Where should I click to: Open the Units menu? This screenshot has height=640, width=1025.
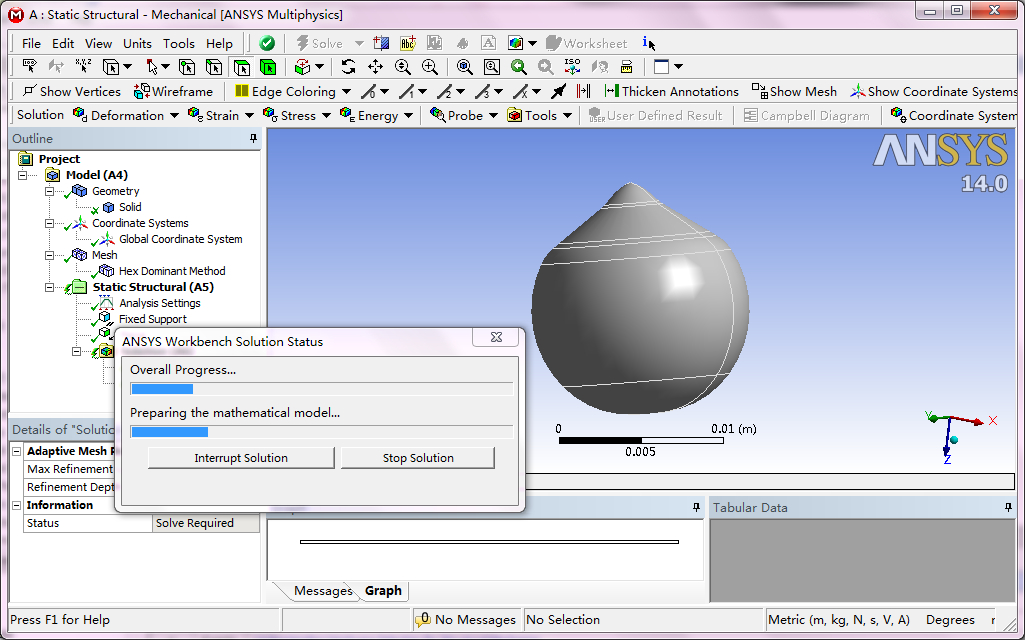coord(137,43)
